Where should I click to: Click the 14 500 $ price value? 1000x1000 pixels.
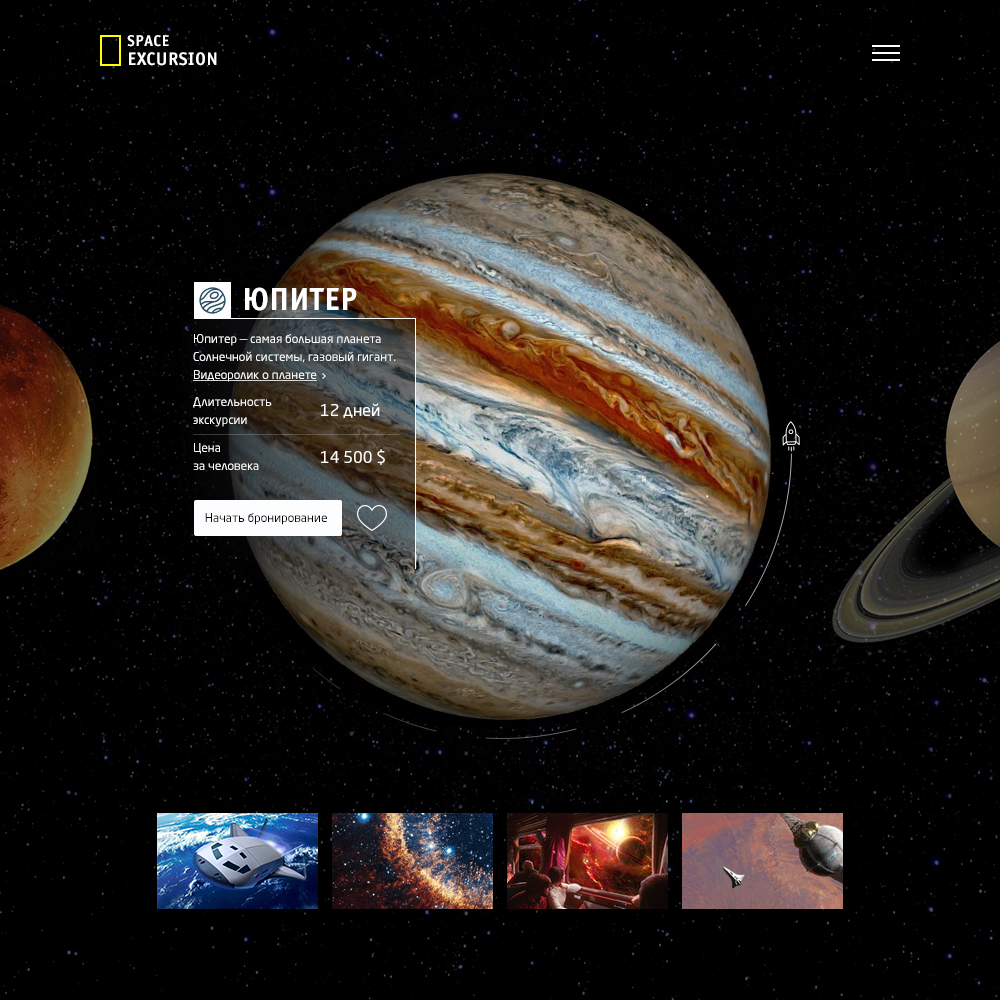(352, 457)
